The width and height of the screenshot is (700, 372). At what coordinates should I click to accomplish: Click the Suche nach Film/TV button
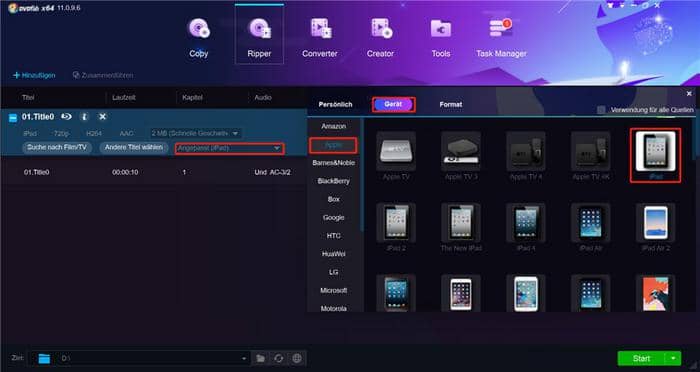pyautogui.click(x=57, y=147)
